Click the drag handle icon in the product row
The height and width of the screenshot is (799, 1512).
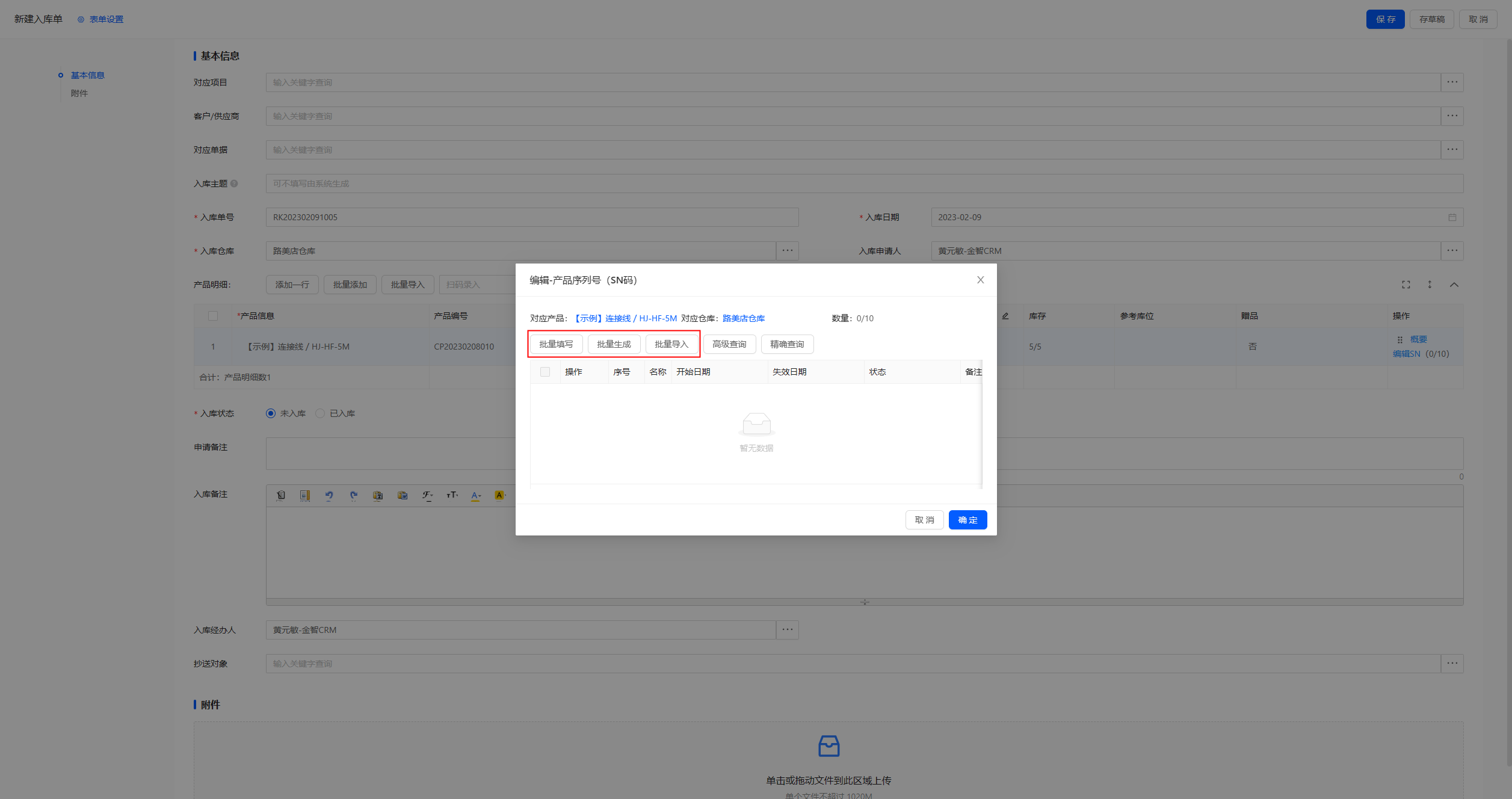coord(1399,340)
